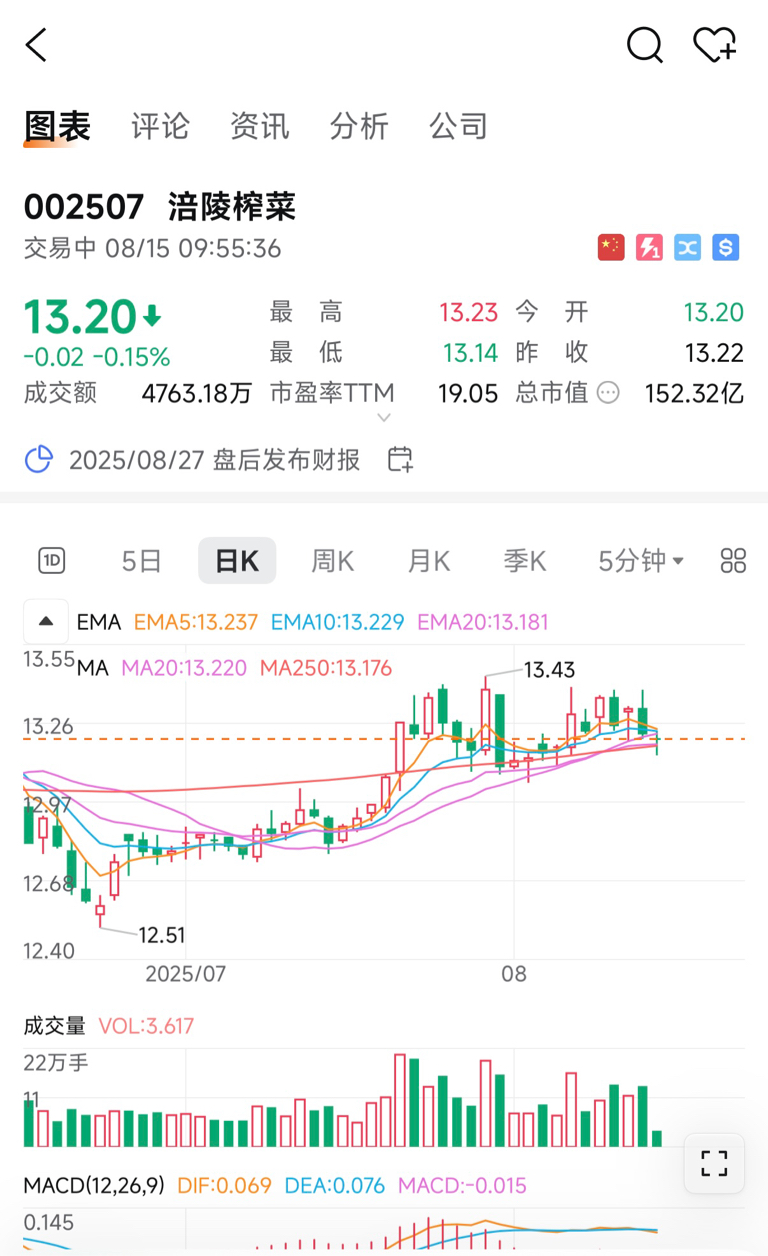Tap the EMA10:13.229 value
The width and height of the screenshot is (768, 1256).
point(337,622)
